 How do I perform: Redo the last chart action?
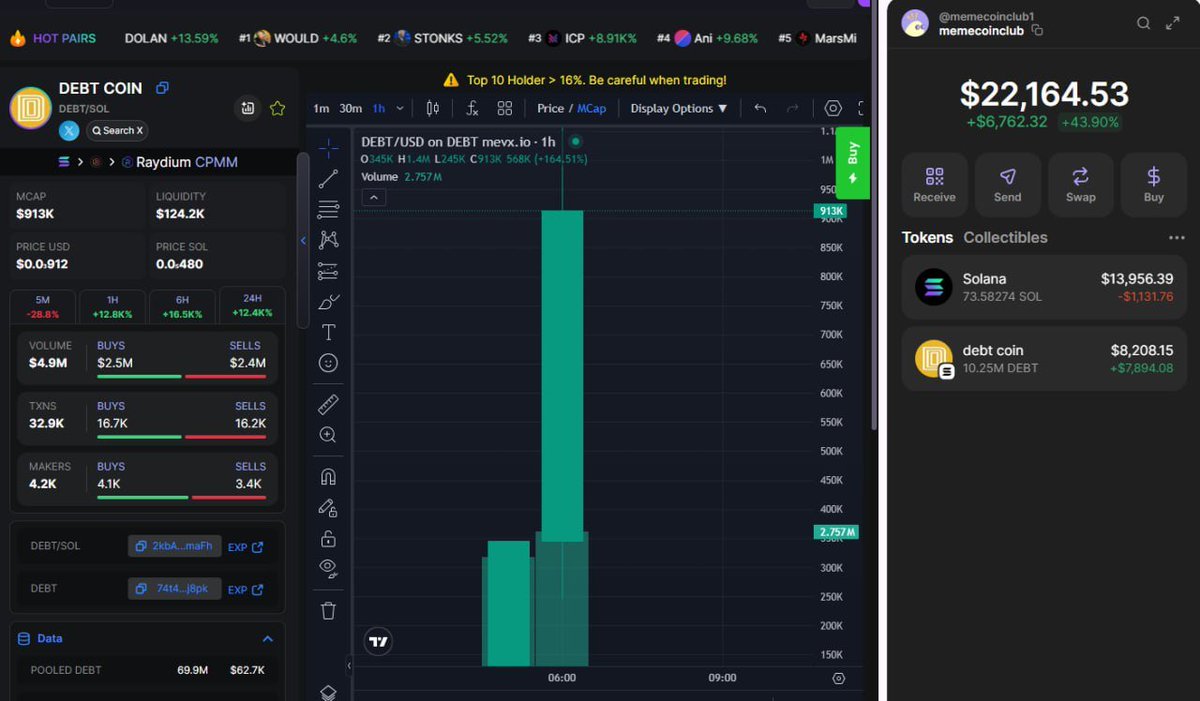click(793, 108)
